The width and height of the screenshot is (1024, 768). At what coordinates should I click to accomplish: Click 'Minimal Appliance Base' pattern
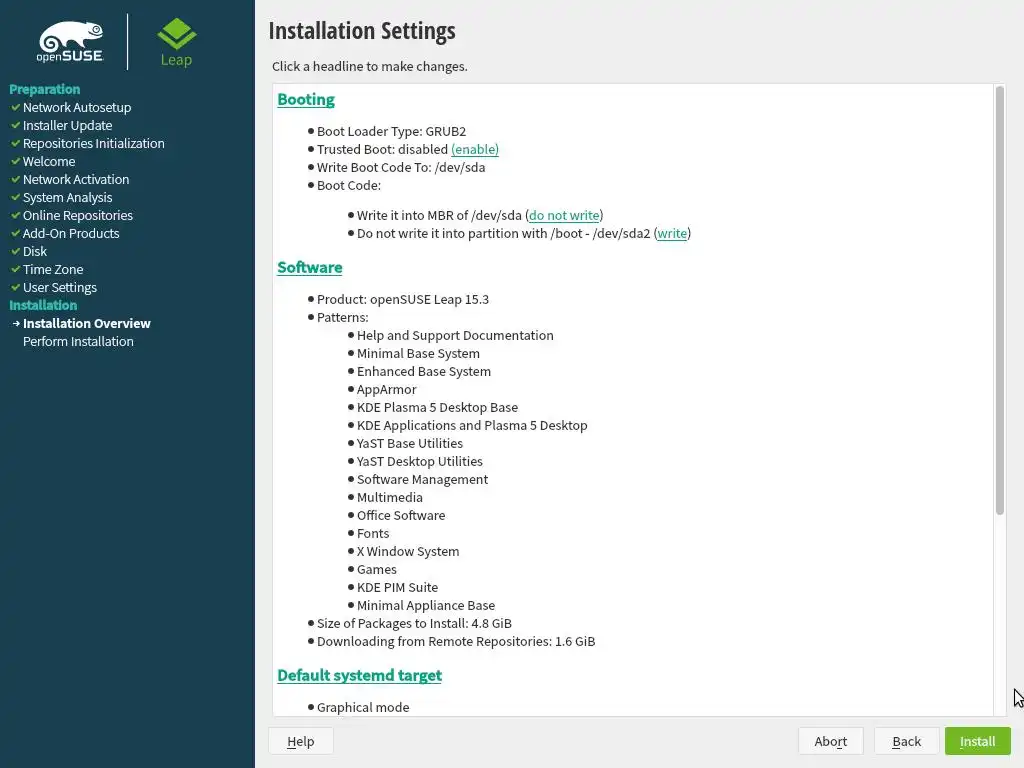click(426, 605)
